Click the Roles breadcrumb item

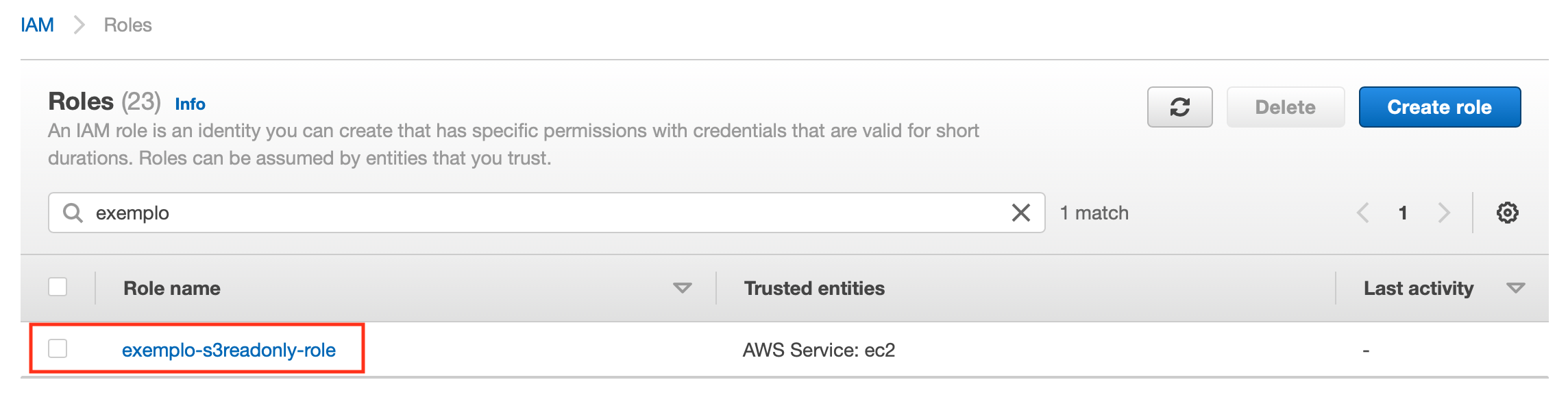pos(127,25)
